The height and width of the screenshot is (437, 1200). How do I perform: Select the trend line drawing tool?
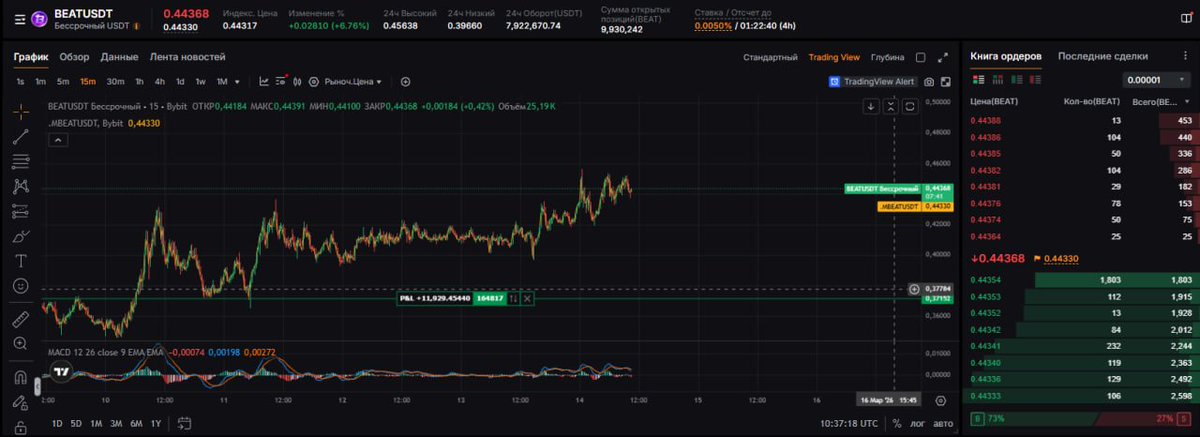tap(20, 137)
